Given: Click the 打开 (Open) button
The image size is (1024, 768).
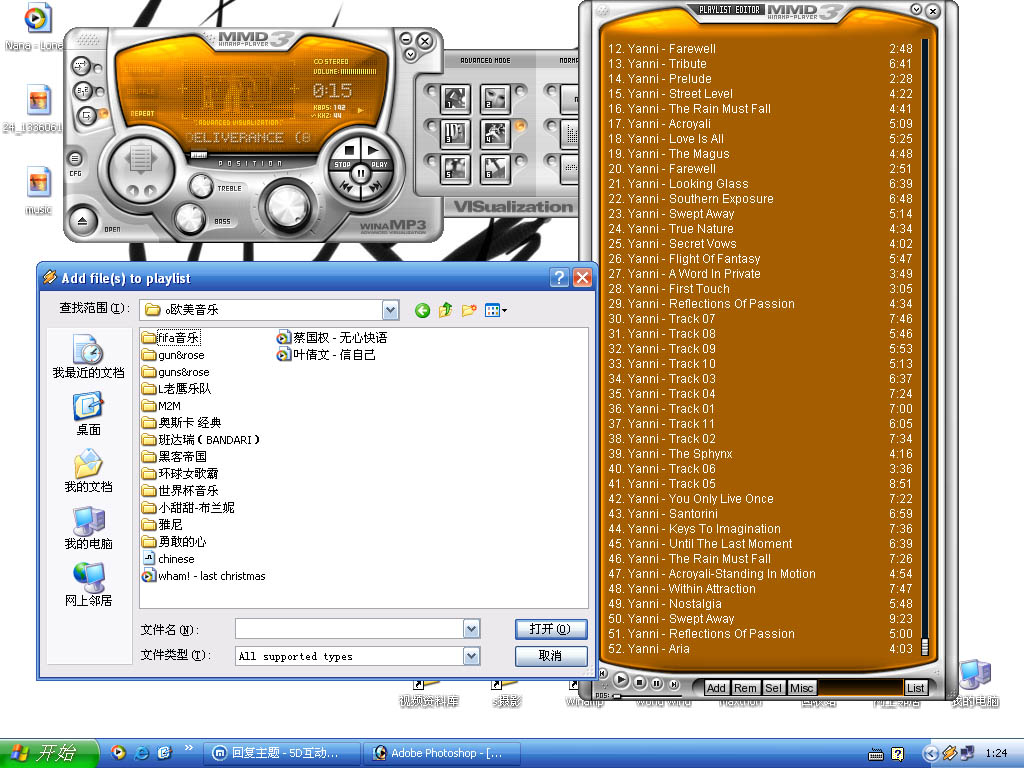Looking at the screenshot, I should pos(551,629).
